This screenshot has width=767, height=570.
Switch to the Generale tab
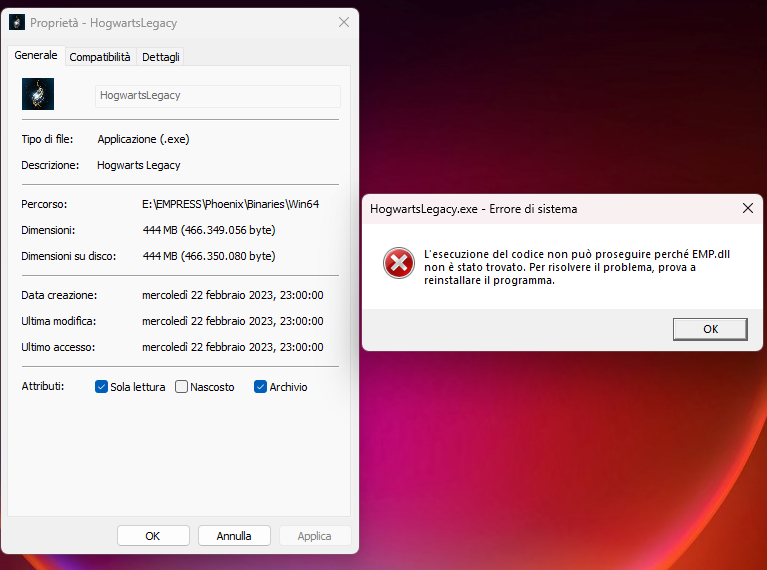click(36, 55)
